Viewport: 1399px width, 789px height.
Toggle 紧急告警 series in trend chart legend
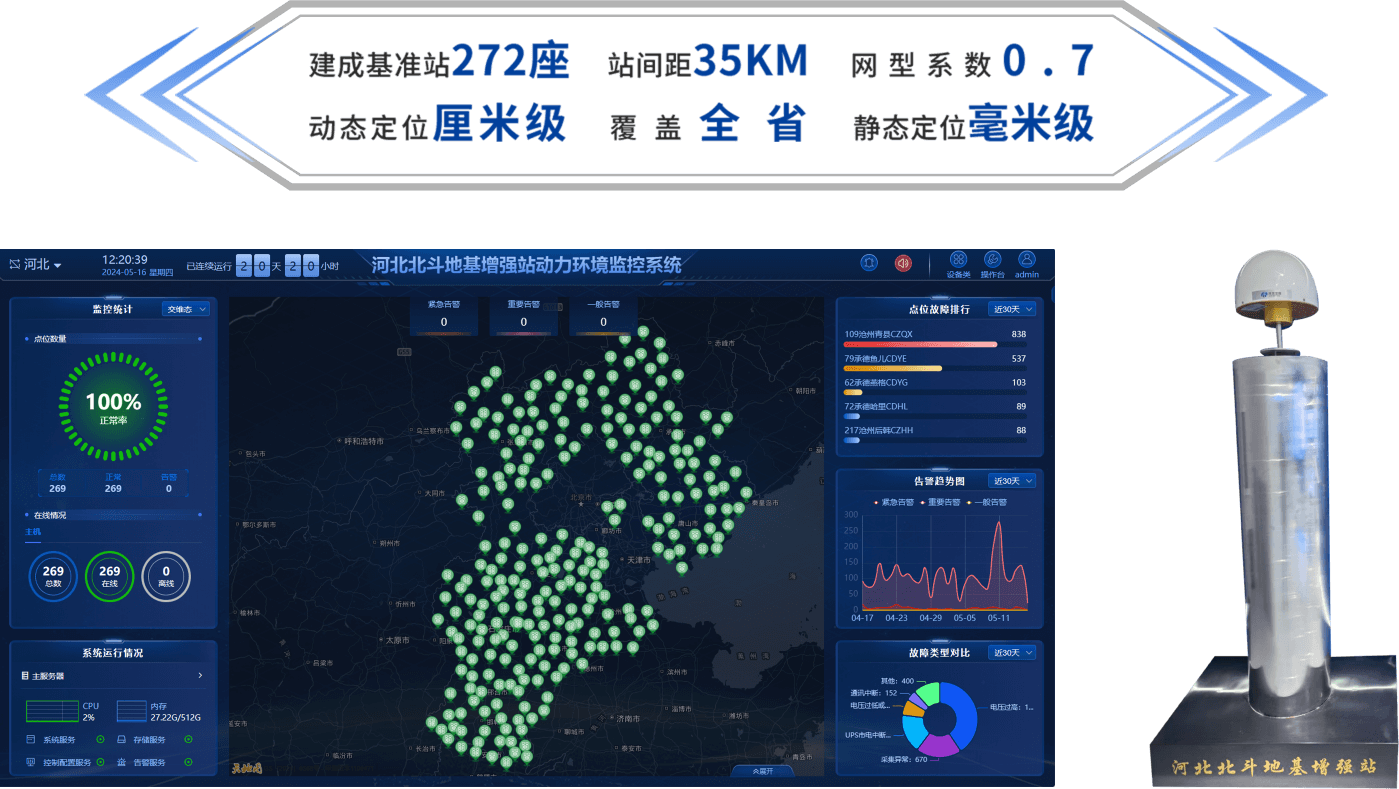895,502
